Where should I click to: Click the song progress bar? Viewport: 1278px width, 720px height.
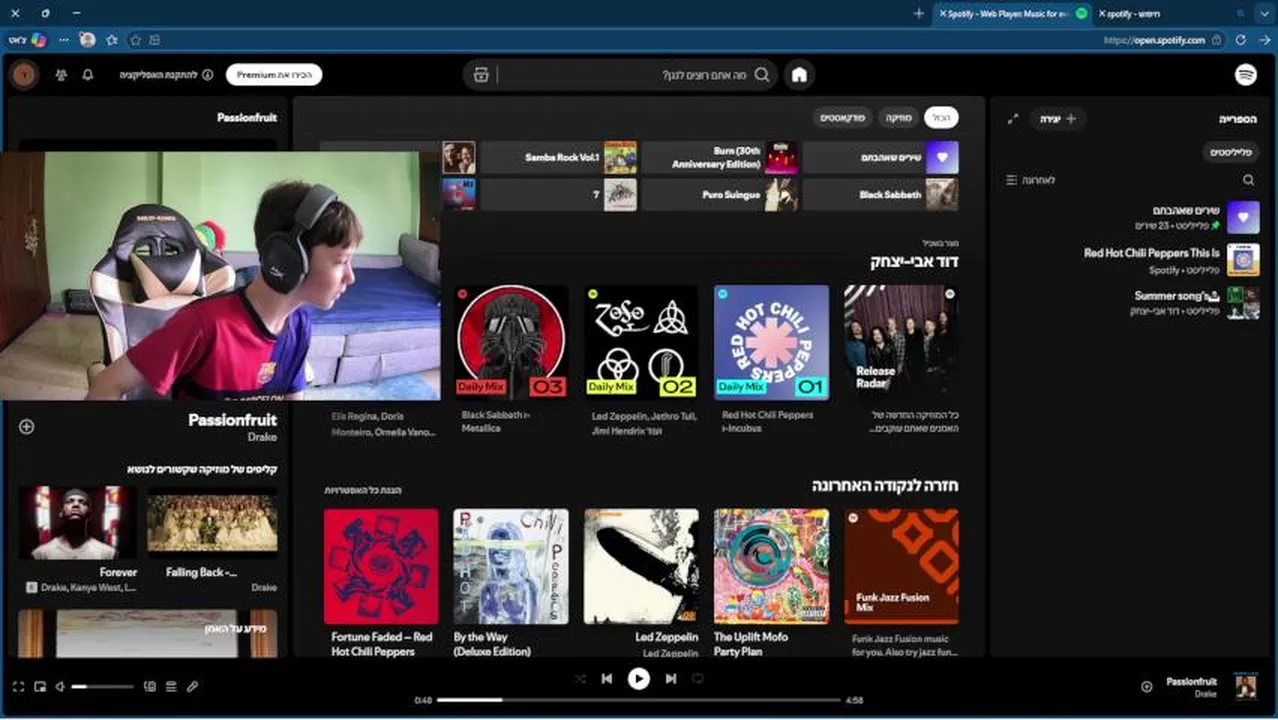639,700
